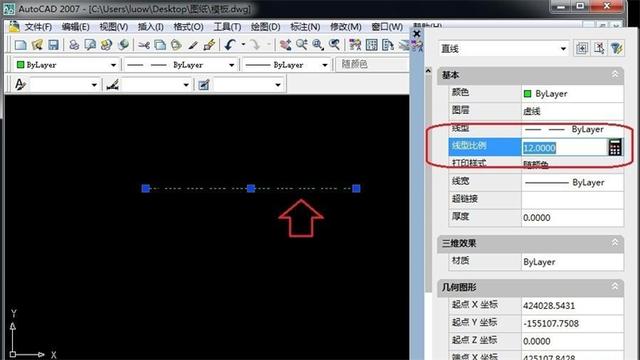Click the Plot print icon
Image resolution: width=640 pixels, height=360 pixels.
click(74, 44)
